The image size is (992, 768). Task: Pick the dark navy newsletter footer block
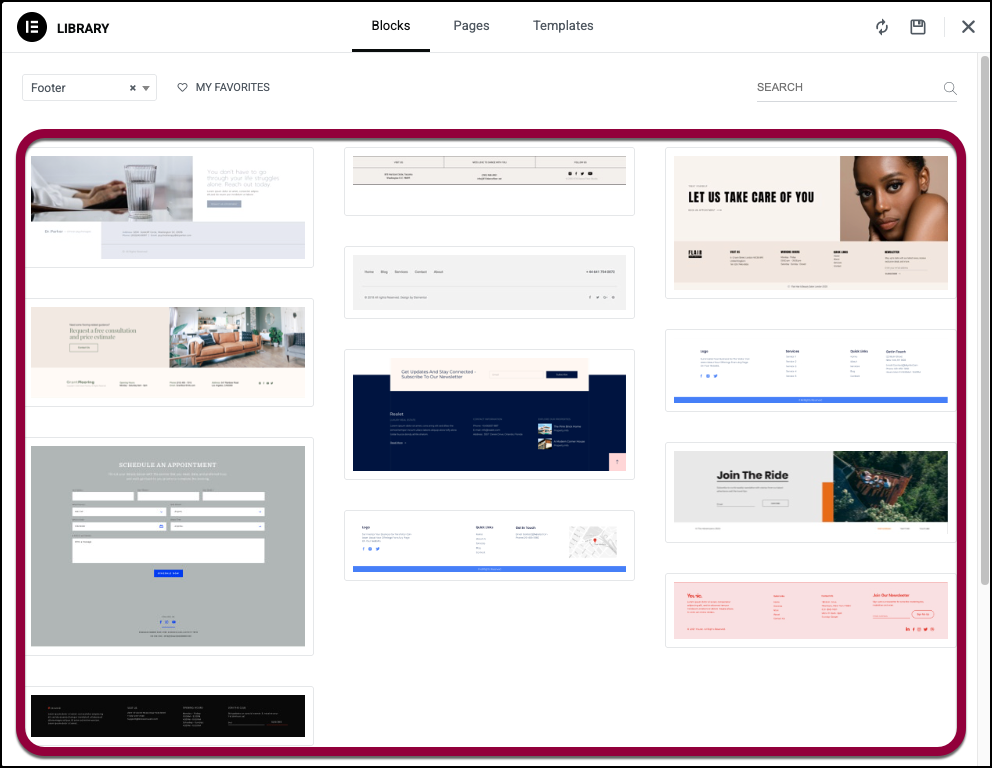[489, 414]
